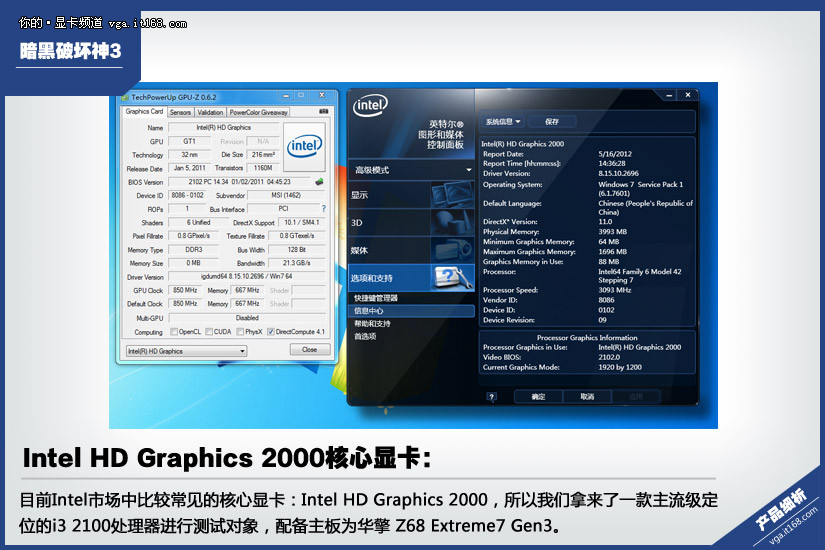Open 帮助和支持 submenu item
The image size is (825, 550).
[372, 324]
